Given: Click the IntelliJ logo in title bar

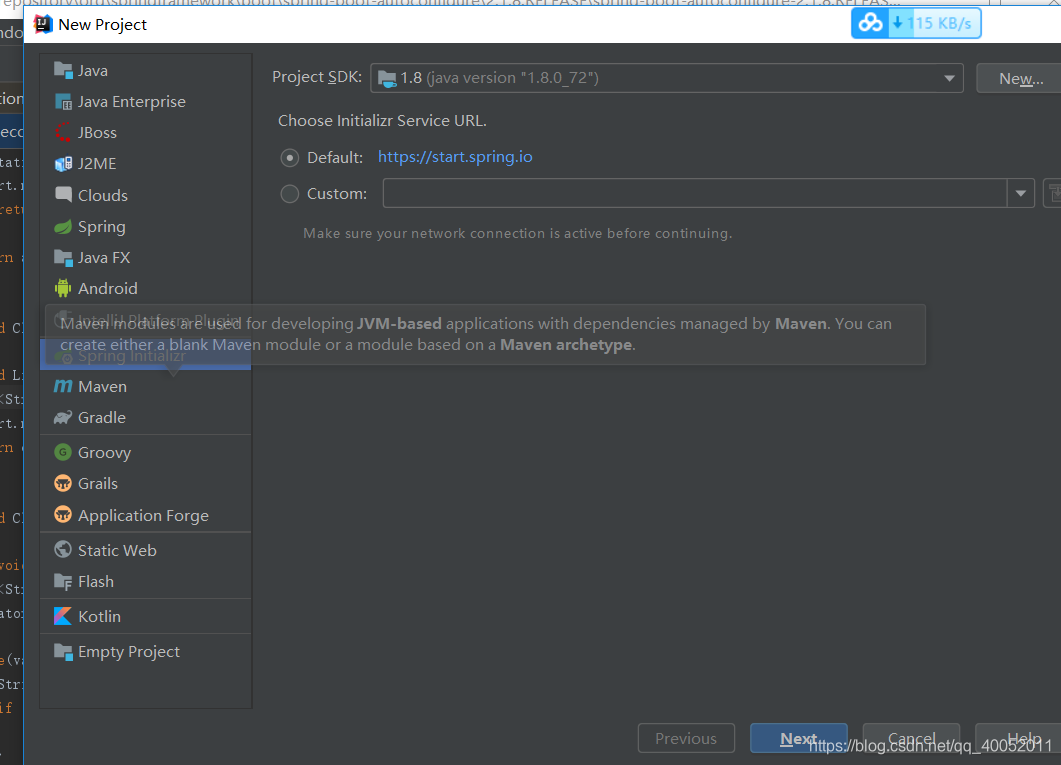Looking at the screenshot, I should point(43,24).
